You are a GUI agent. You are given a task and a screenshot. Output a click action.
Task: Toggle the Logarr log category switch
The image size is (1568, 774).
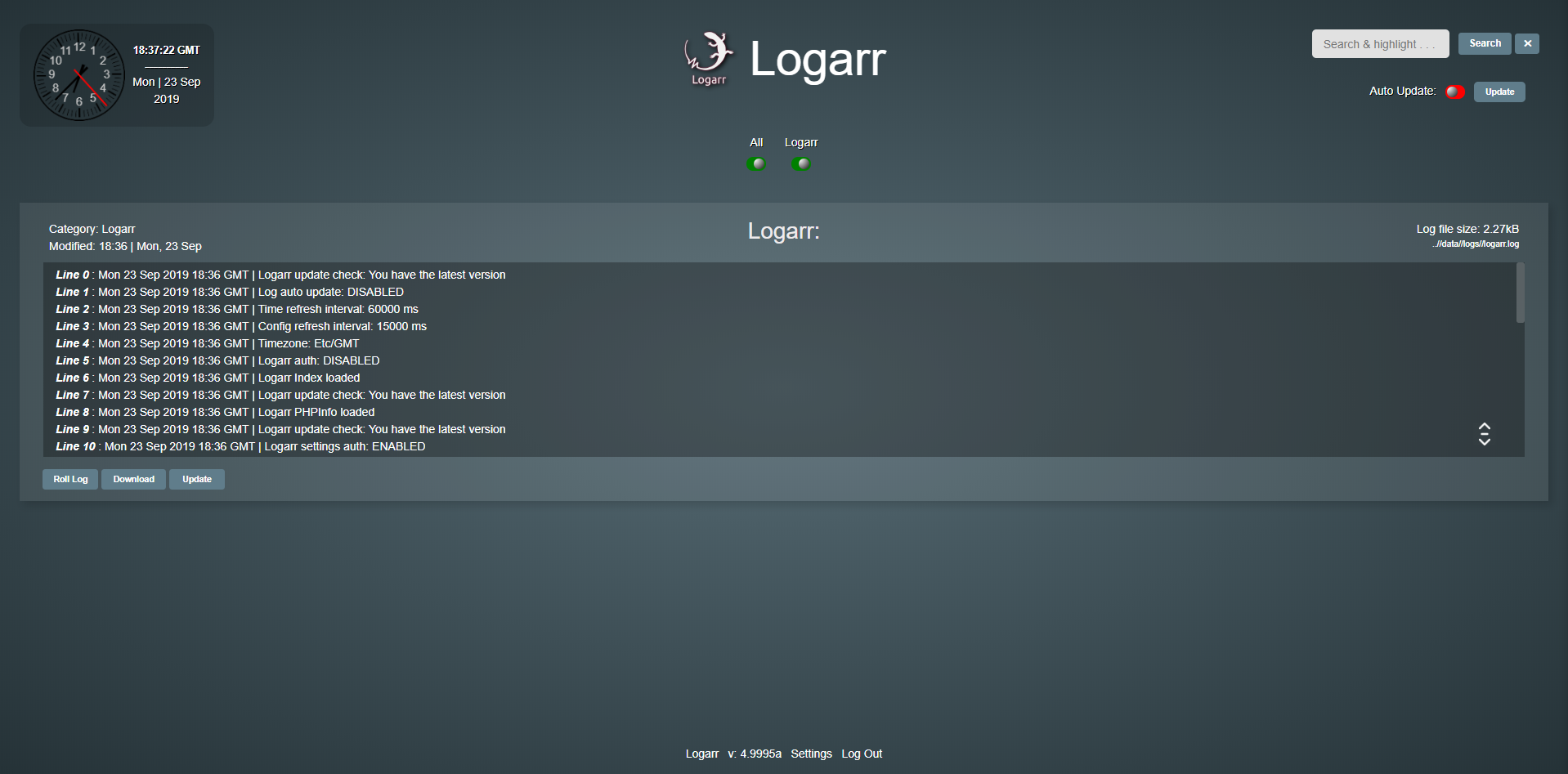point(800,163)
